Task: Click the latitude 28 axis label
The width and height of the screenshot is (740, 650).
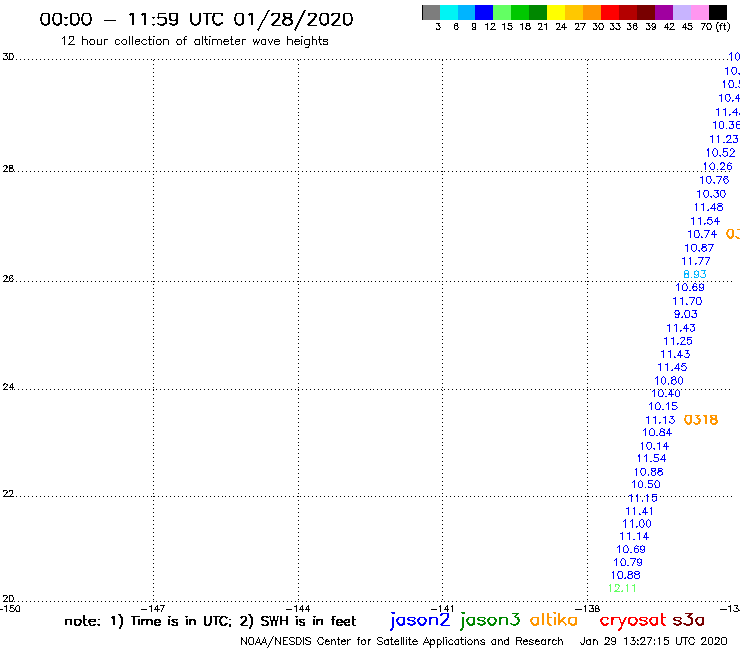Action: (8, 169)
